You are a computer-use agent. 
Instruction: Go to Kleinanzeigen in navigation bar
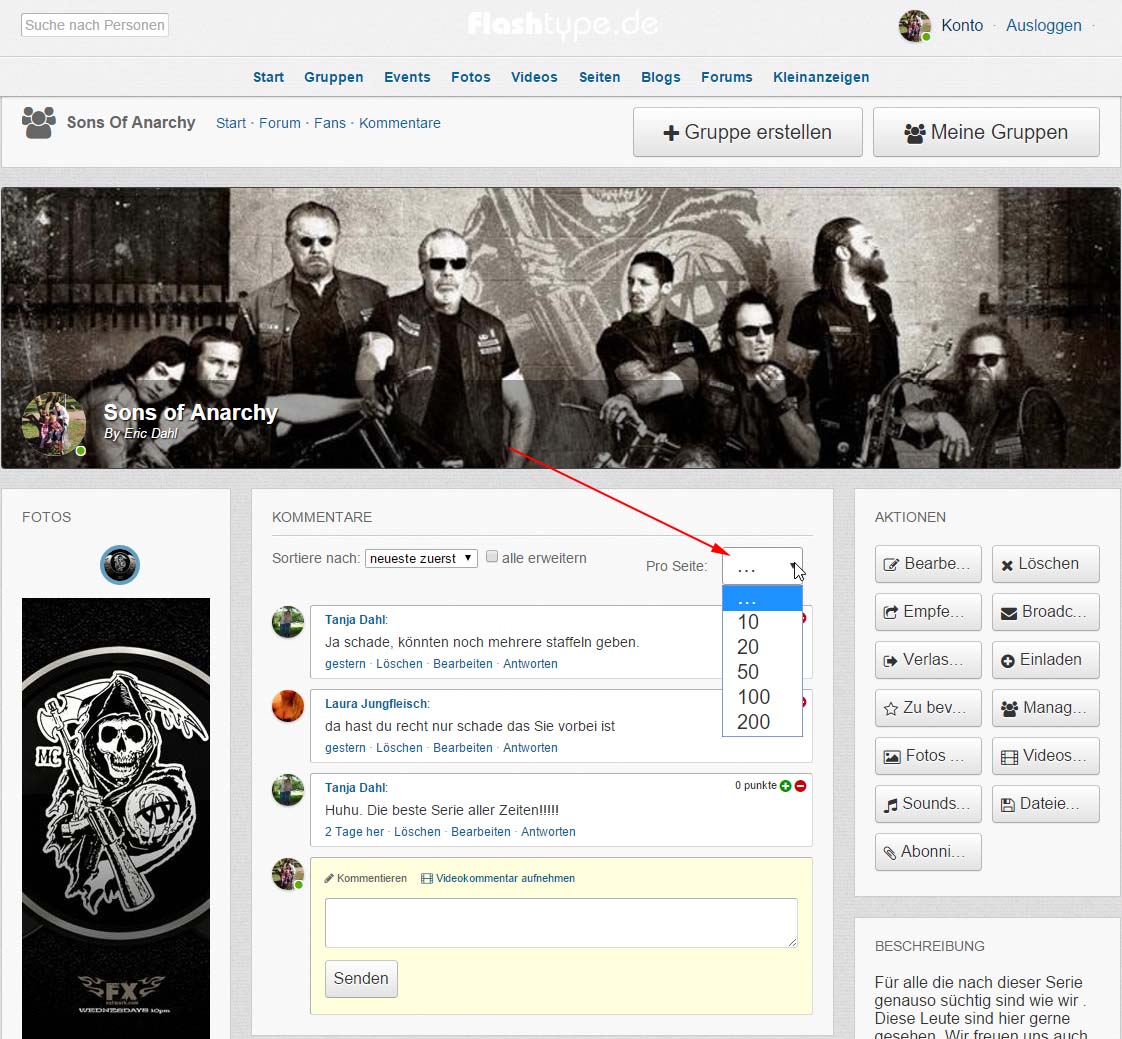820,77
